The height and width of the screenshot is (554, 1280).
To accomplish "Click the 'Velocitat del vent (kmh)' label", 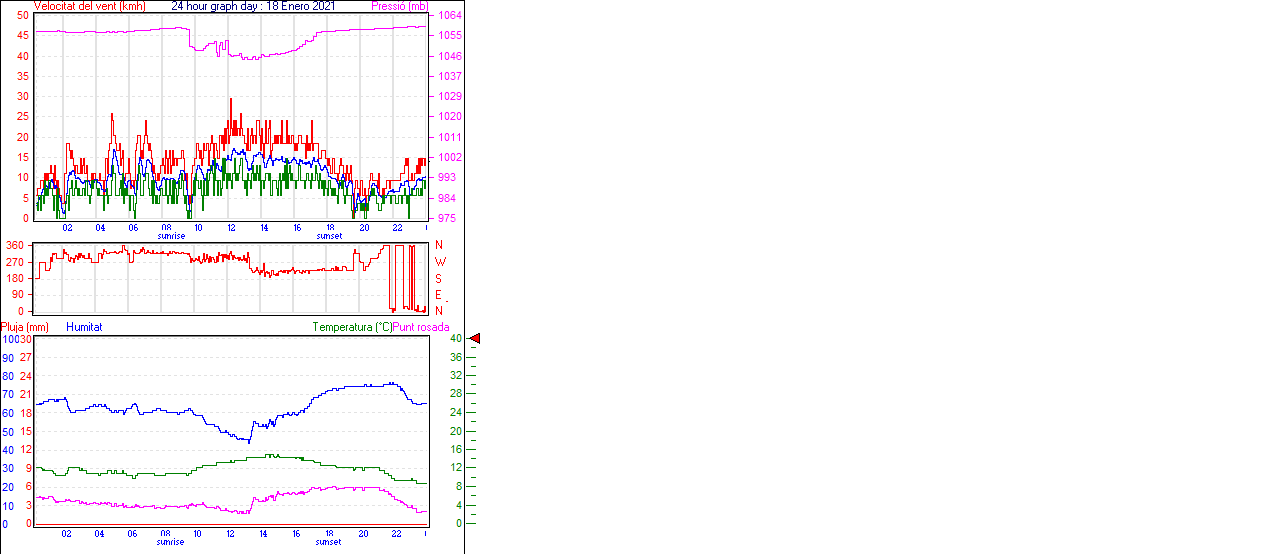I will pos(89,6).
